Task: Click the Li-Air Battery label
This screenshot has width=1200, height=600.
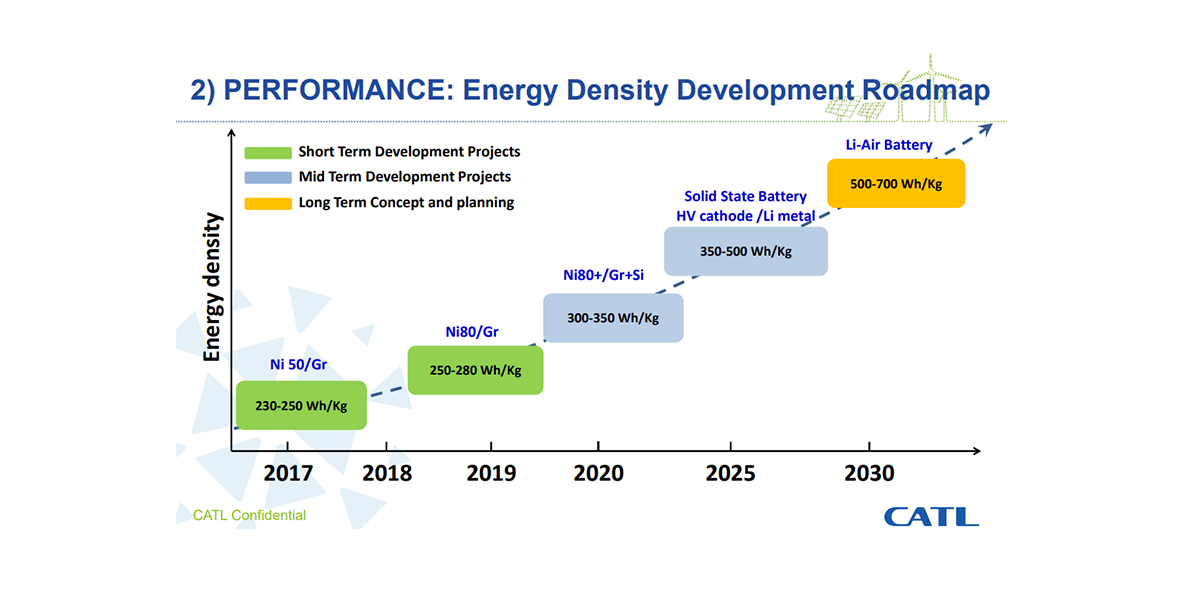Action: point(888,145)
